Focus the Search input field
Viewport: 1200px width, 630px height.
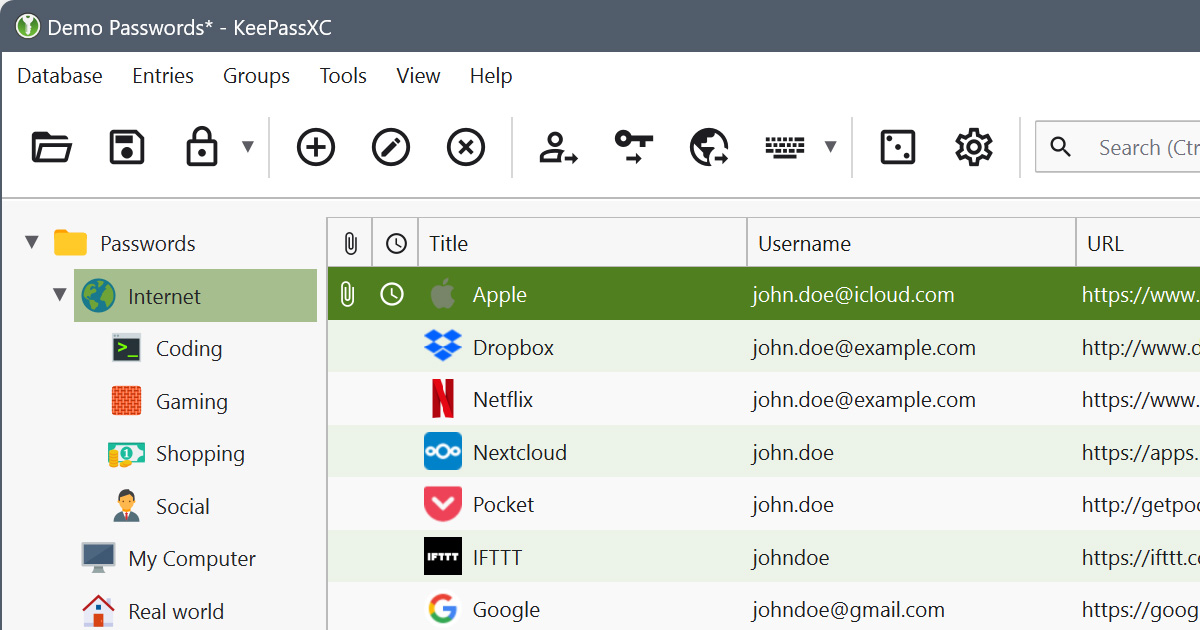1118,148
